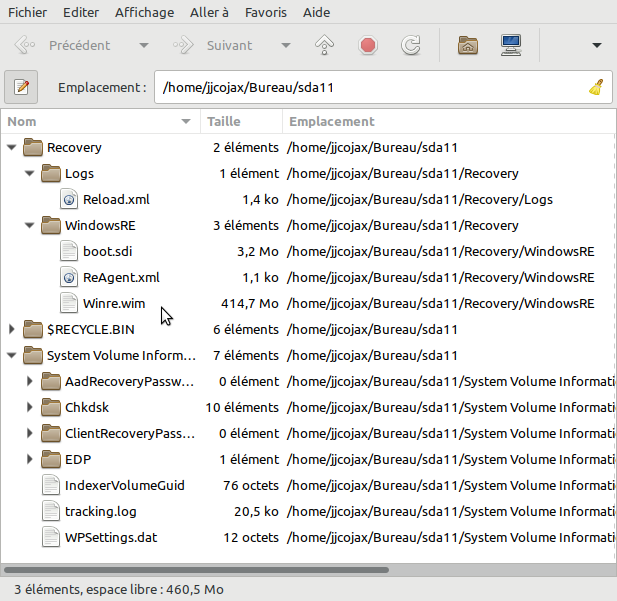617x601 pixels.
Task: Select the Winre.wim file icon
Action: 69,303
